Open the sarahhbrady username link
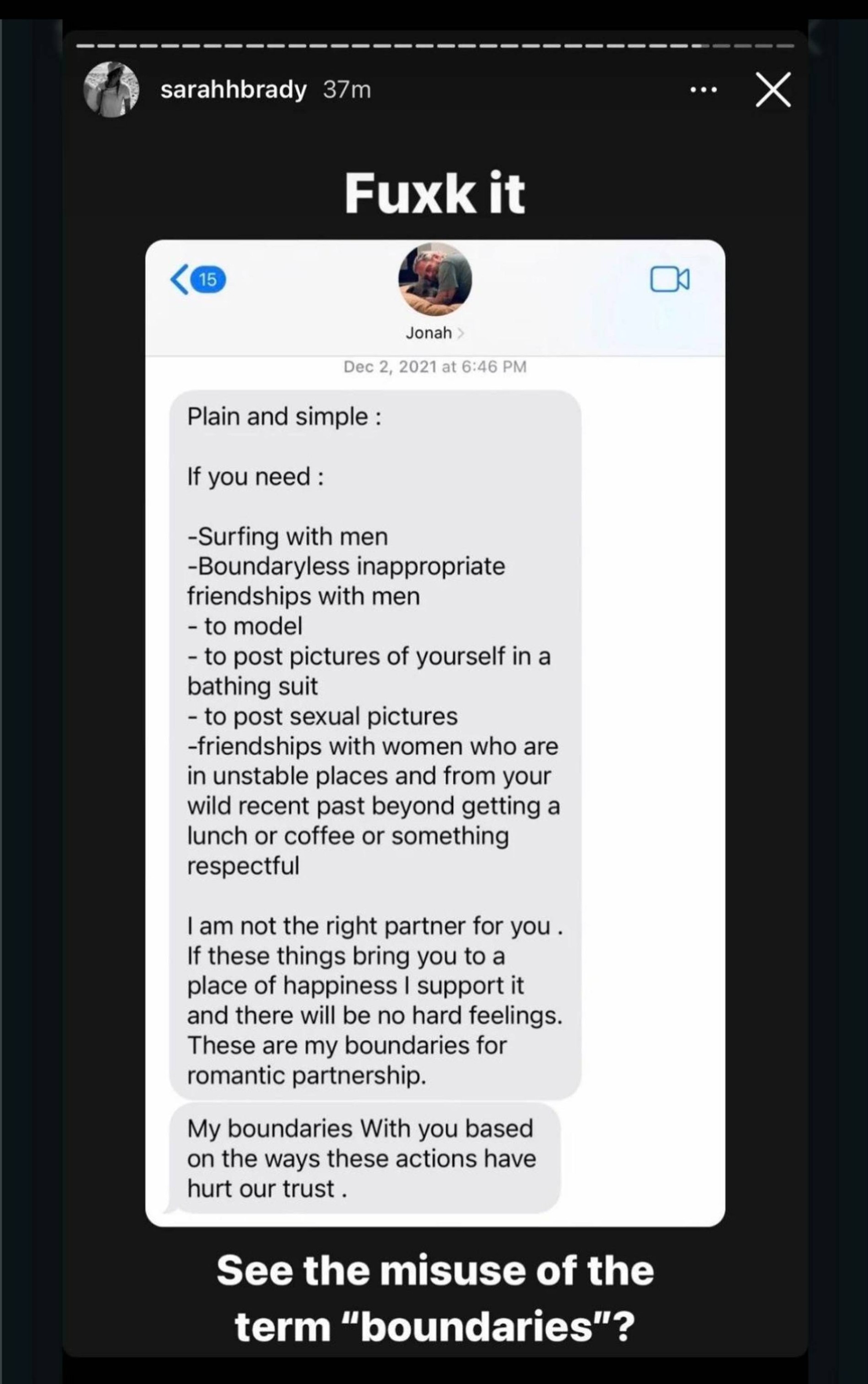 (233, 90)
